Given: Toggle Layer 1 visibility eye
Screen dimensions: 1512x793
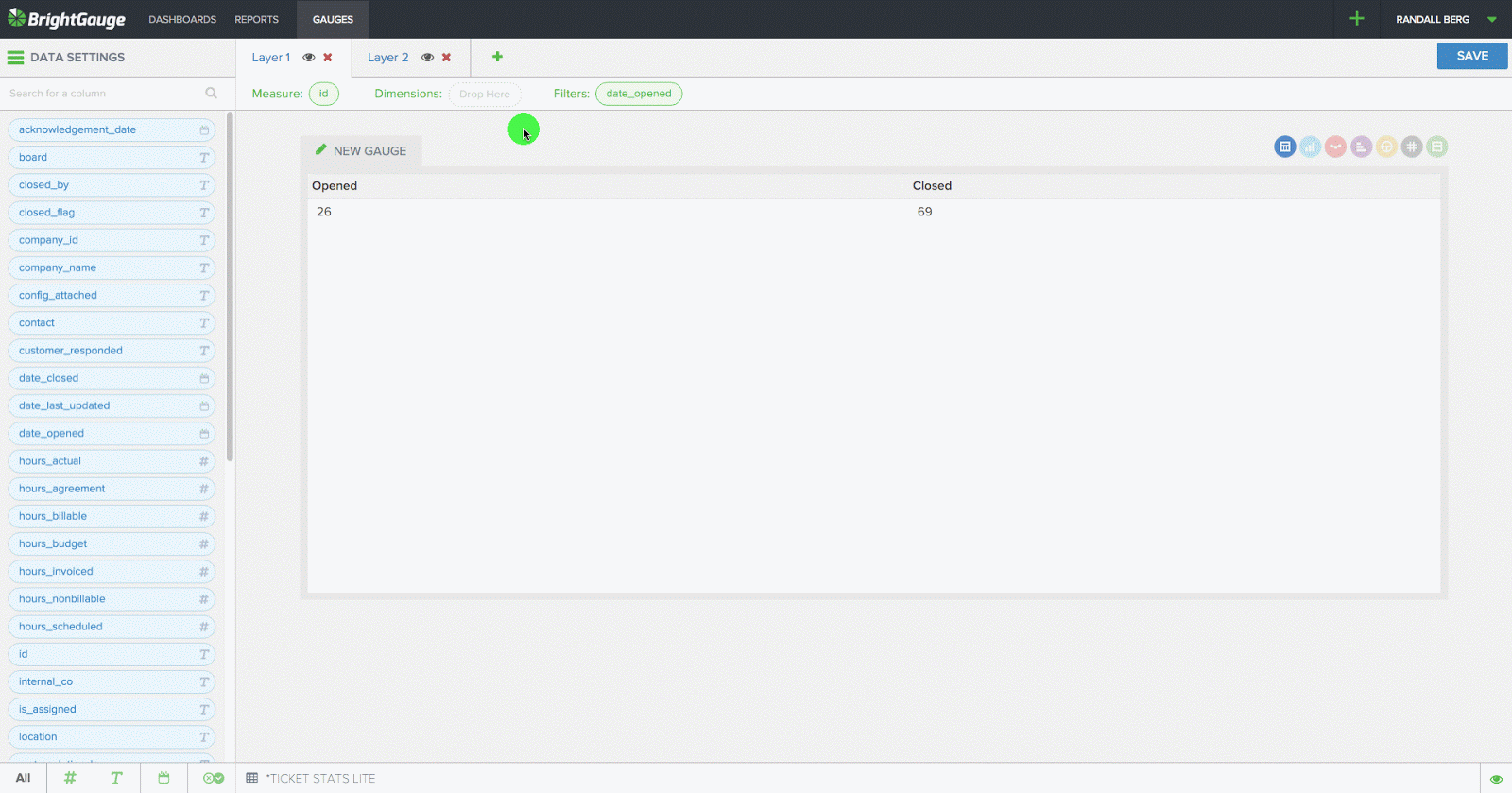Looking at the screenshot, I should tap(309, 58).
